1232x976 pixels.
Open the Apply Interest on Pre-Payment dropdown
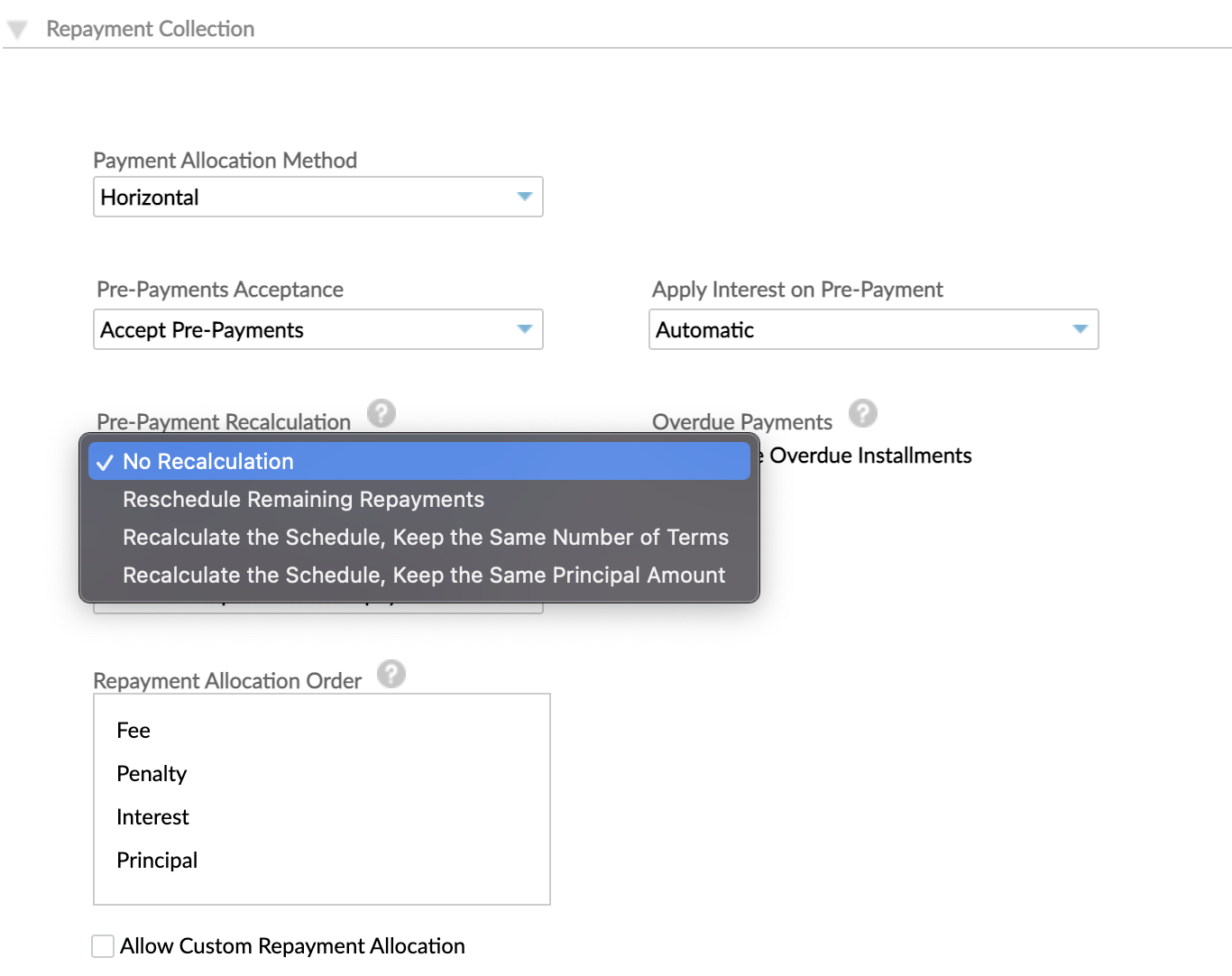(873, 330)
